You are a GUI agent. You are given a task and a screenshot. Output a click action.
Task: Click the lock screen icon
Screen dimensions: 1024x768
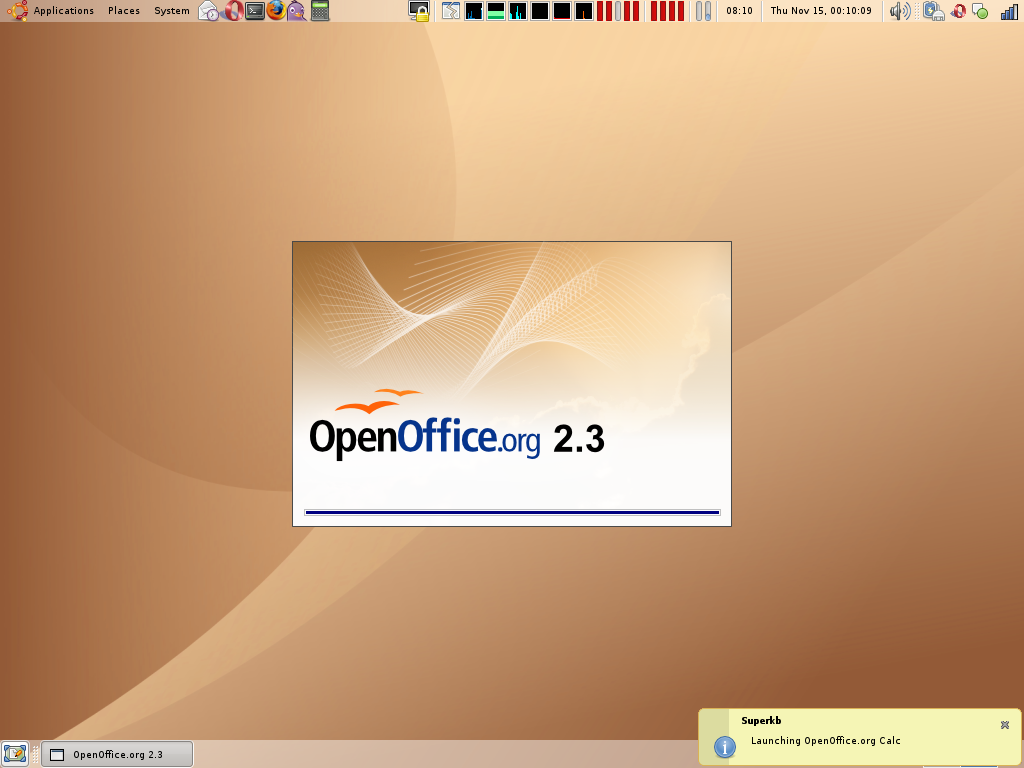coord(419,11)
